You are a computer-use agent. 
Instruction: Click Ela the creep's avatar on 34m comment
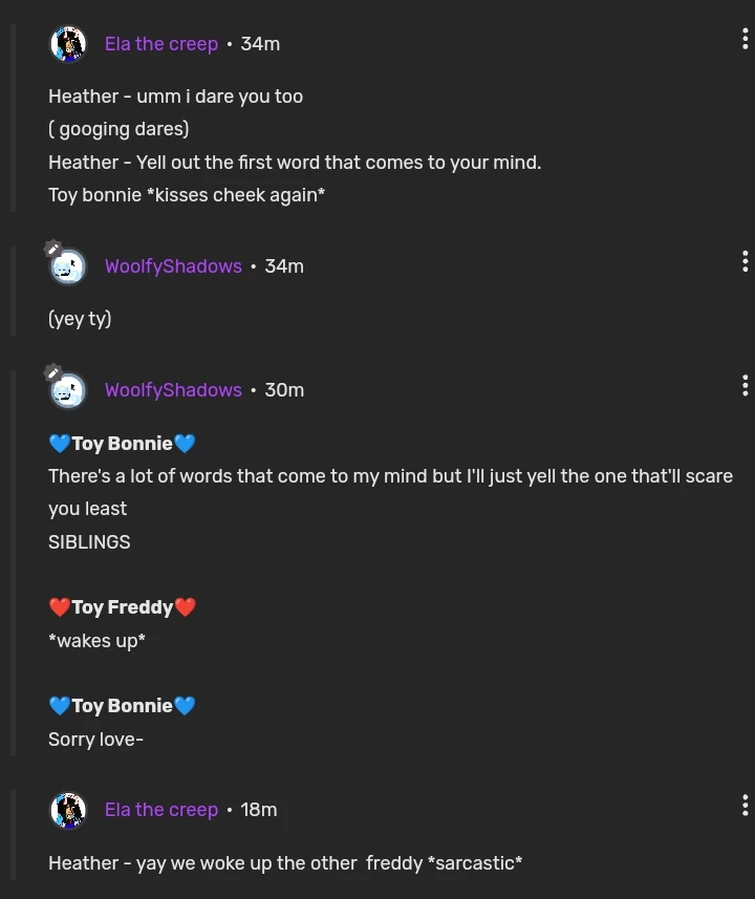(68, 44)
